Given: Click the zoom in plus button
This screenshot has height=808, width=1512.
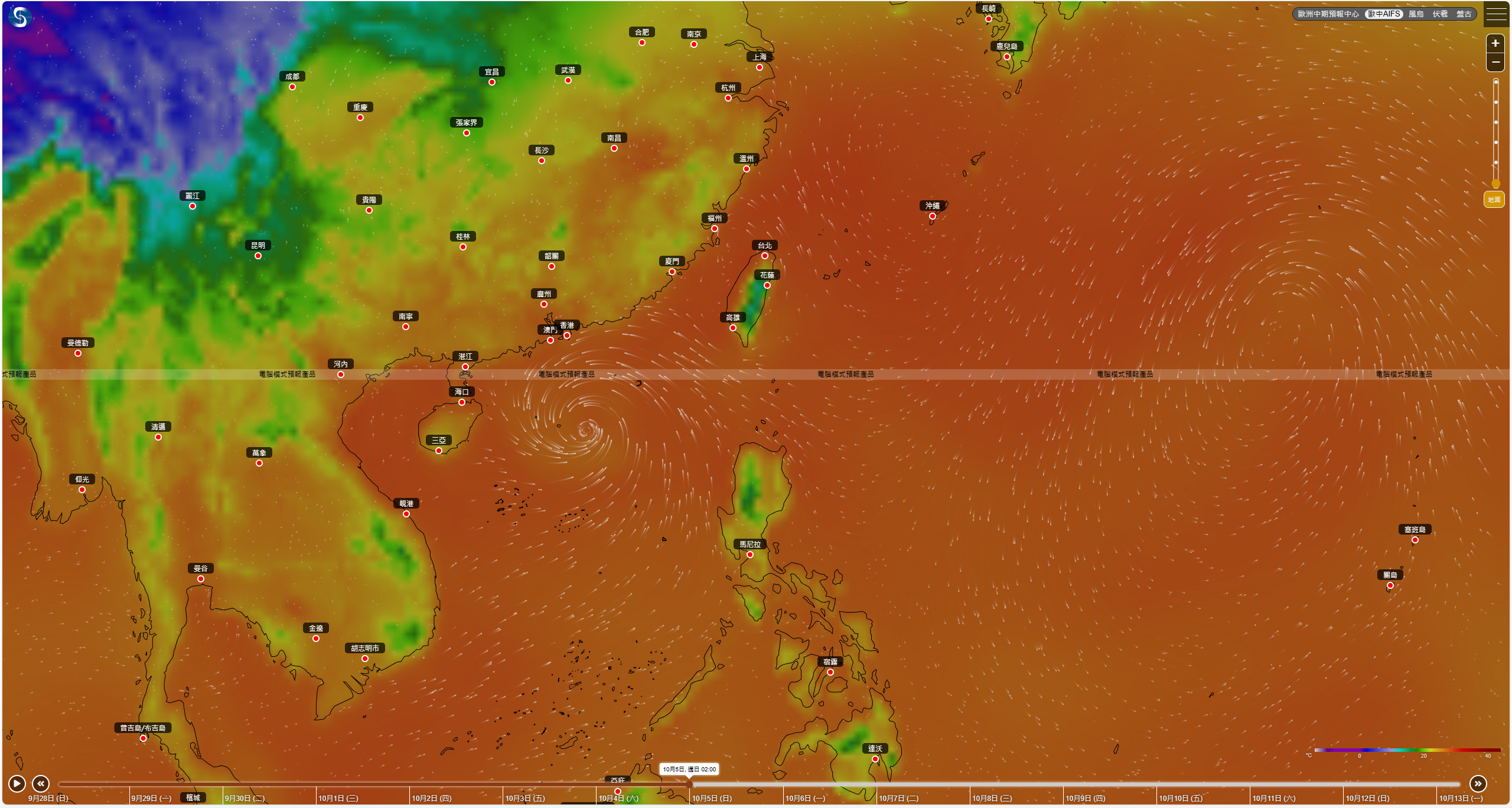Looking at the screenshot, I should 1495,43.
